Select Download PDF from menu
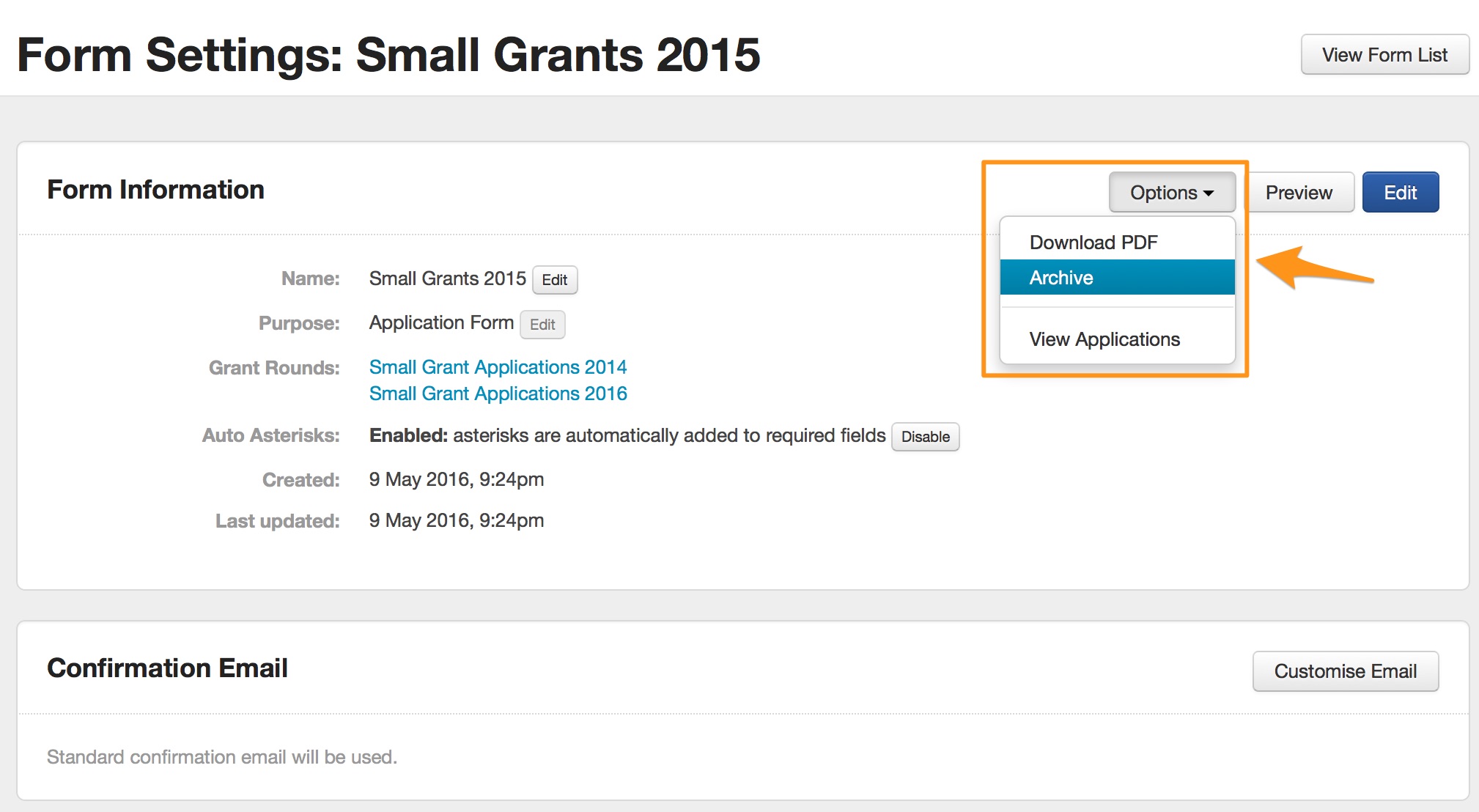Viewport: 1479px width, 812px height. tap(1093, 243)
